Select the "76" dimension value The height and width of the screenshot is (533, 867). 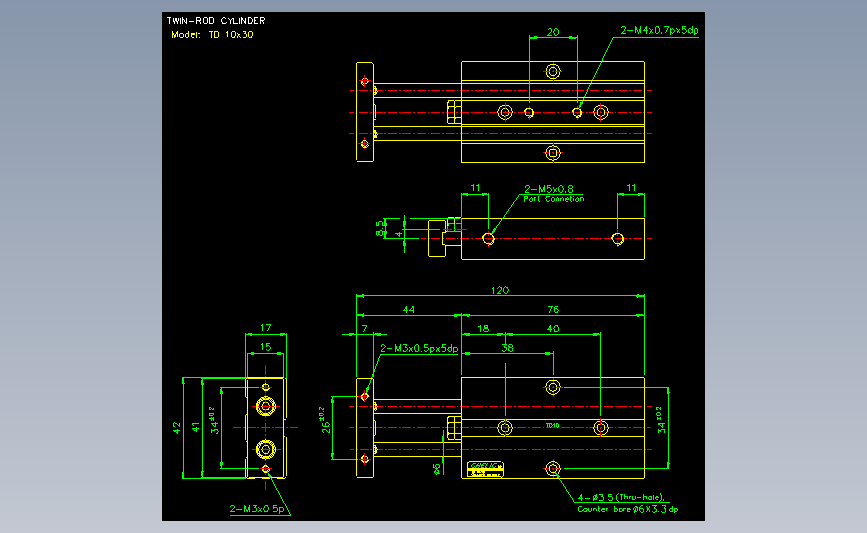click(553, 310)
